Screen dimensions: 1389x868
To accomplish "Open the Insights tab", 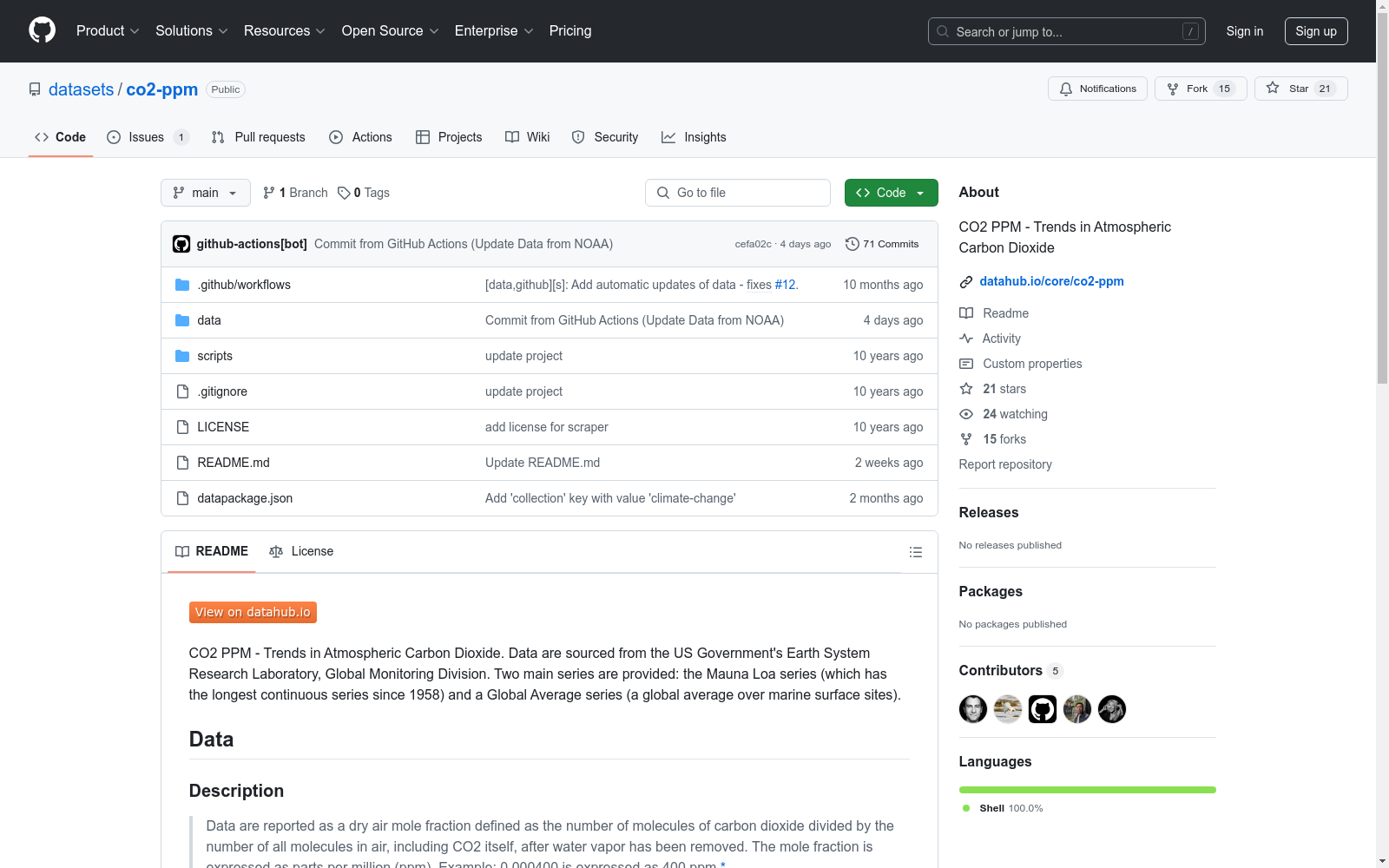I will point(694,137).
